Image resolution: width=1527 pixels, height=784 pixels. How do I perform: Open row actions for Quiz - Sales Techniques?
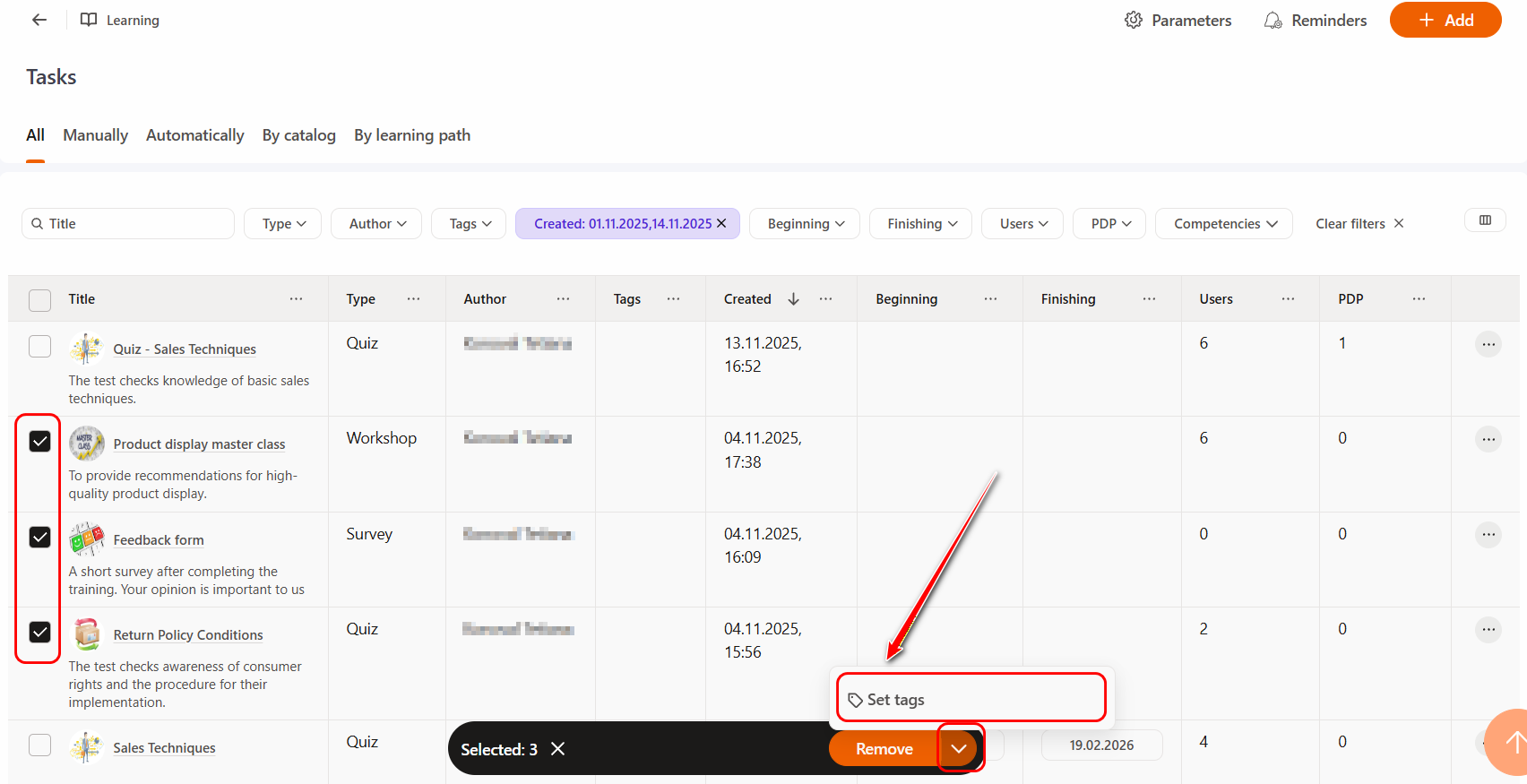pos(1488,344)
